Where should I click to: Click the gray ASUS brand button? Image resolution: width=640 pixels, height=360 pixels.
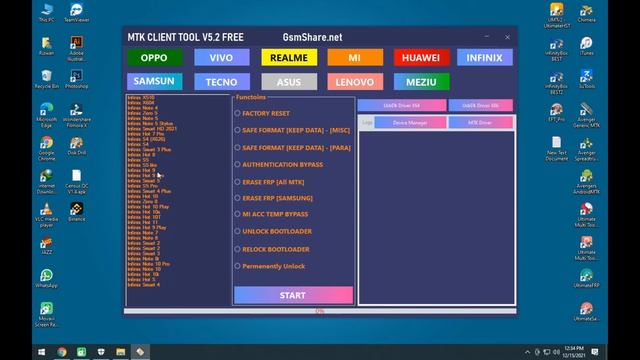tap(289, 82)
